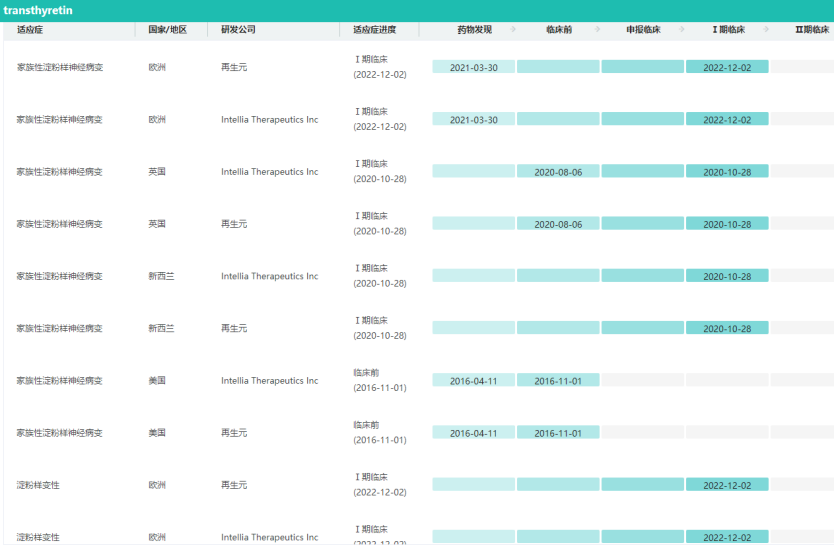Click 2022-12-02 bar in 欧洲 再生元 neuropathy row
834x545 pixels.
coord(727,67)
